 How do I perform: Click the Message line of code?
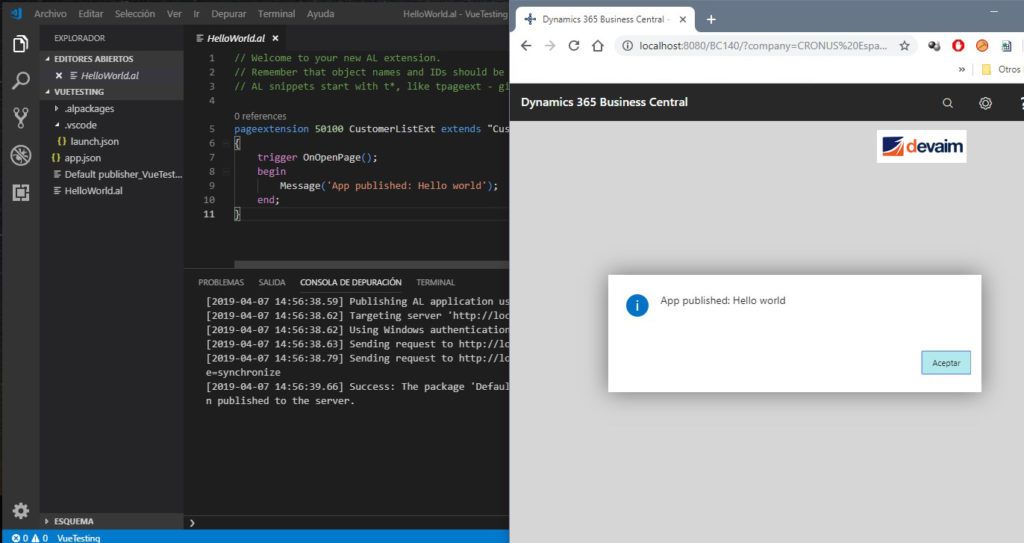[389, 186]
